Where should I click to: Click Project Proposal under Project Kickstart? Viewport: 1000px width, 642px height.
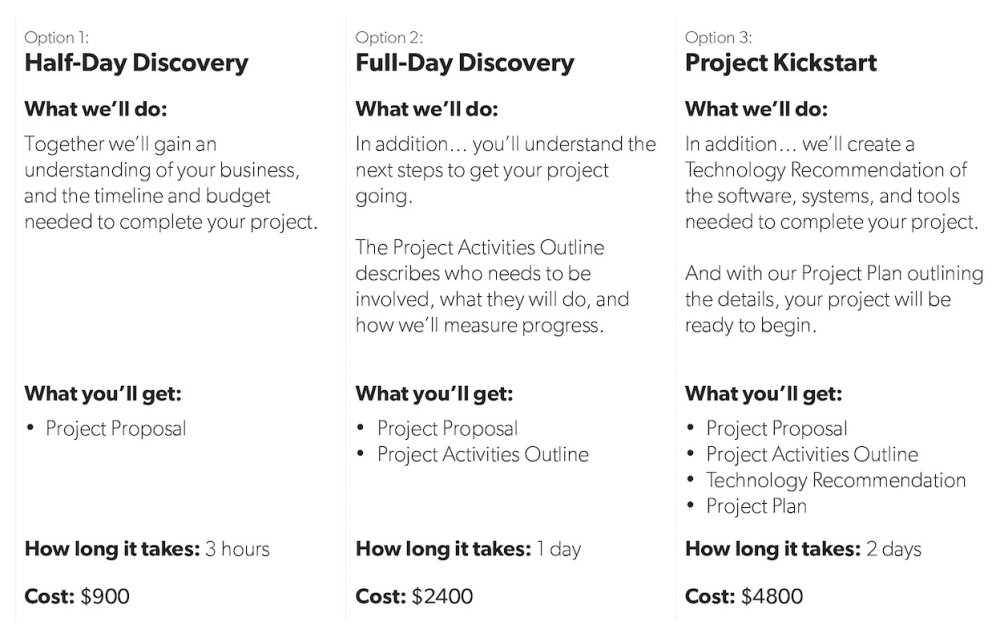pyautogui.click(x=776, y=428)
